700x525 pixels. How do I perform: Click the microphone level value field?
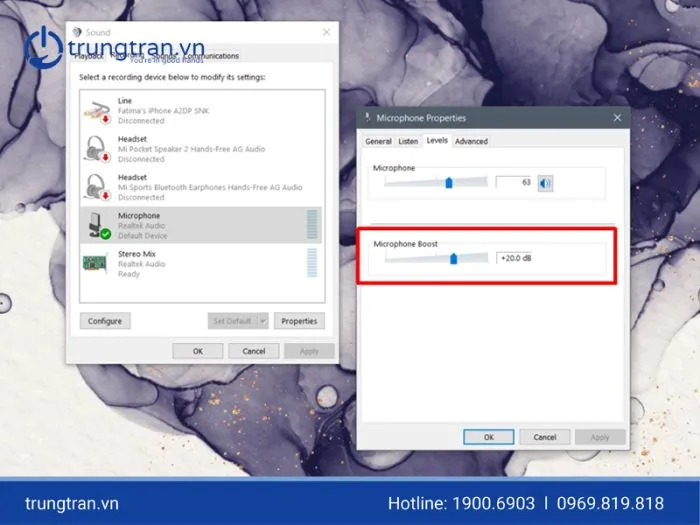coord(513,182)
